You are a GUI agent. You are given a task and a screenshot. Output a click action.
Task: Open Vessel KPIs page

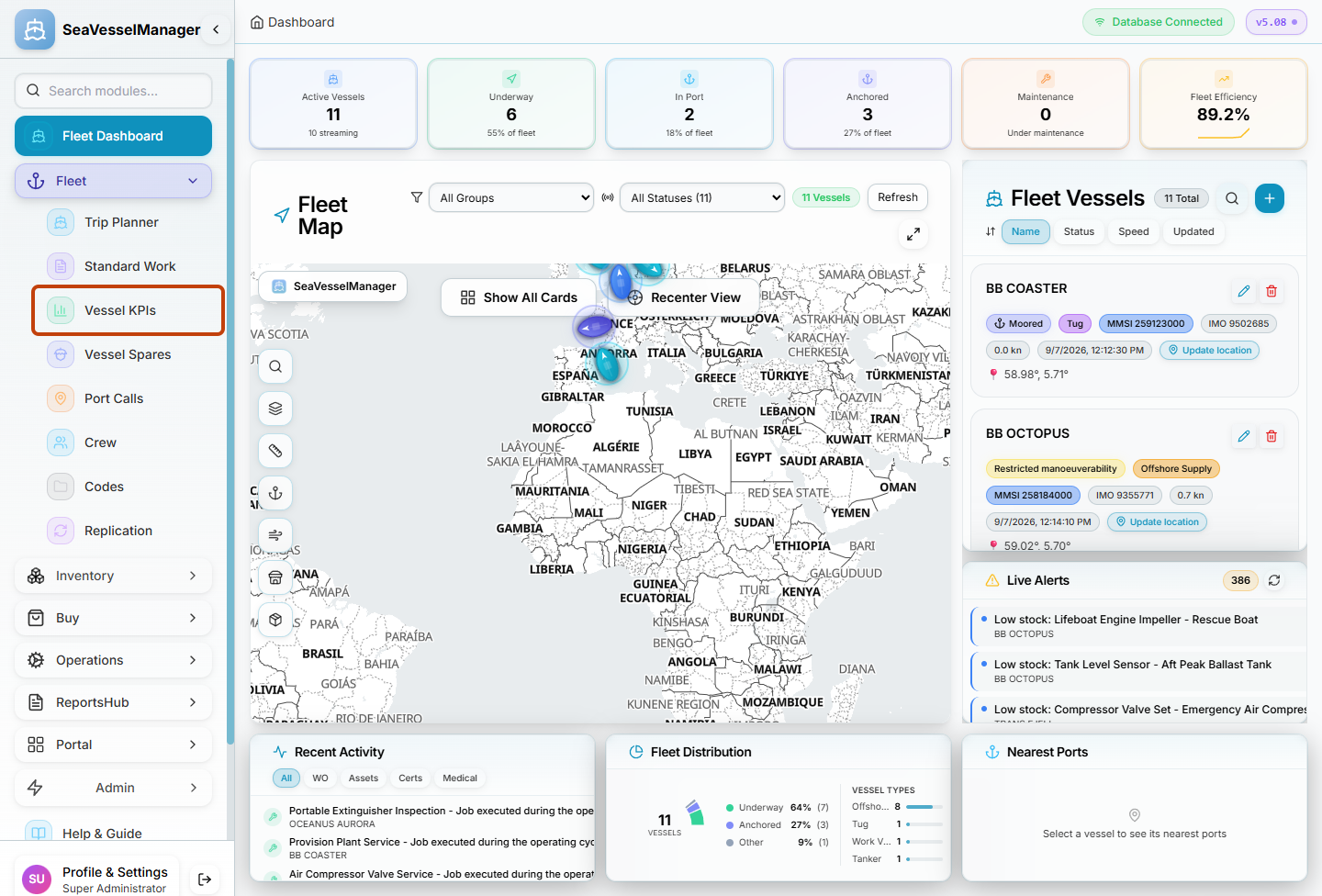click(129, 310)
